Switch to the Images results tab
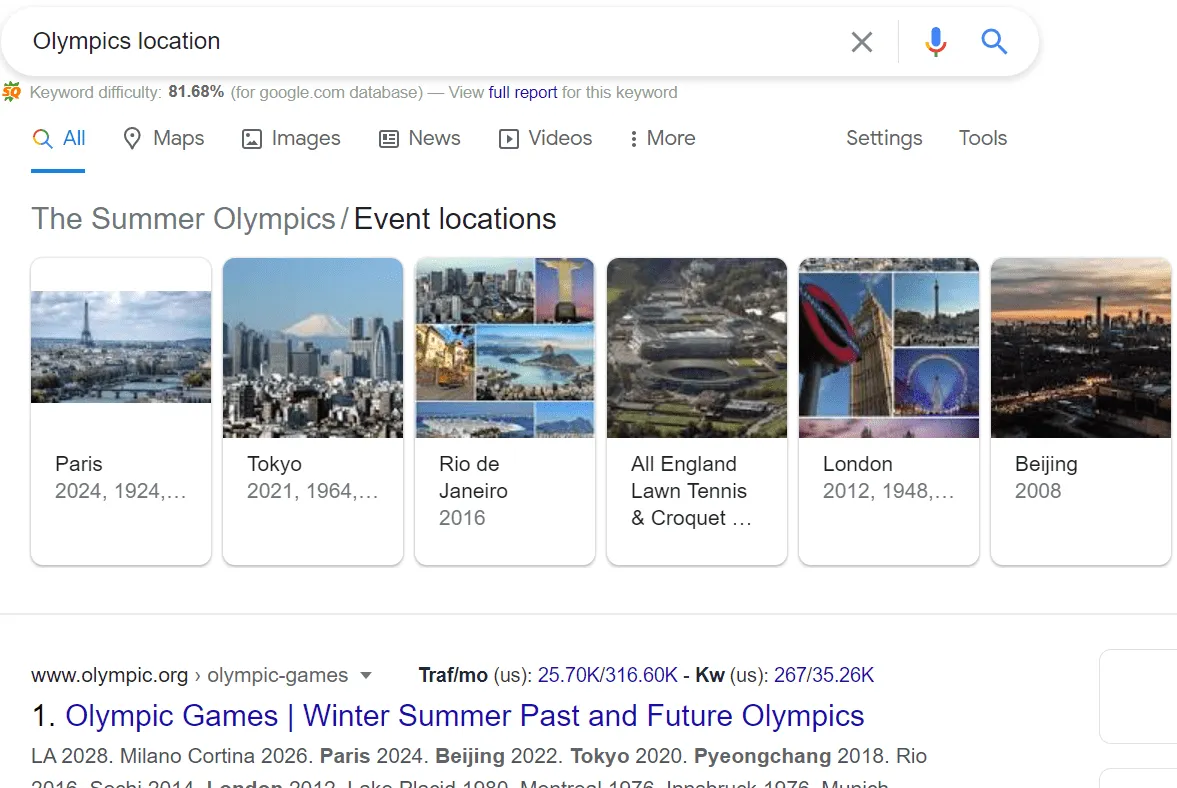 click(x=291, y=139)
